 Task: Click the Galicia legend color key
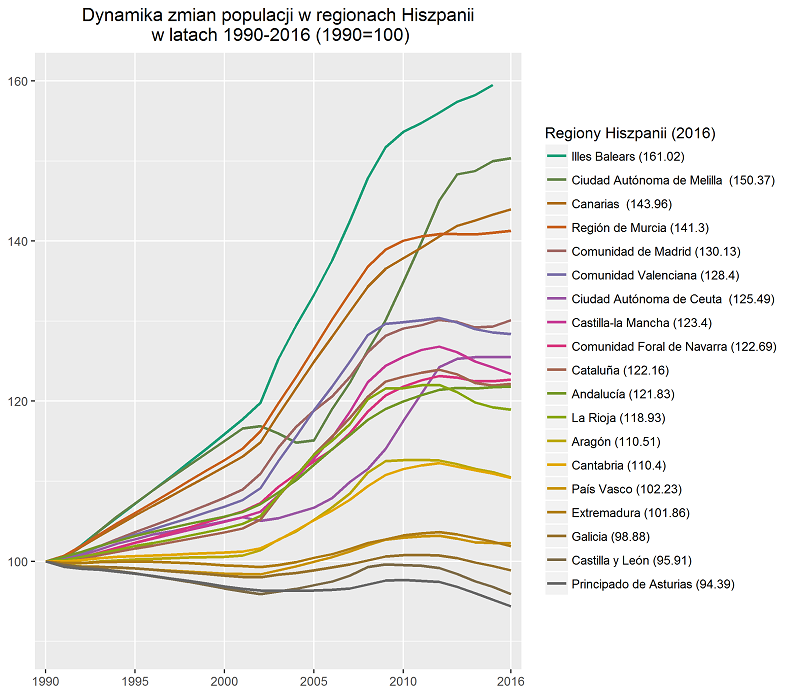coord(557,536)
